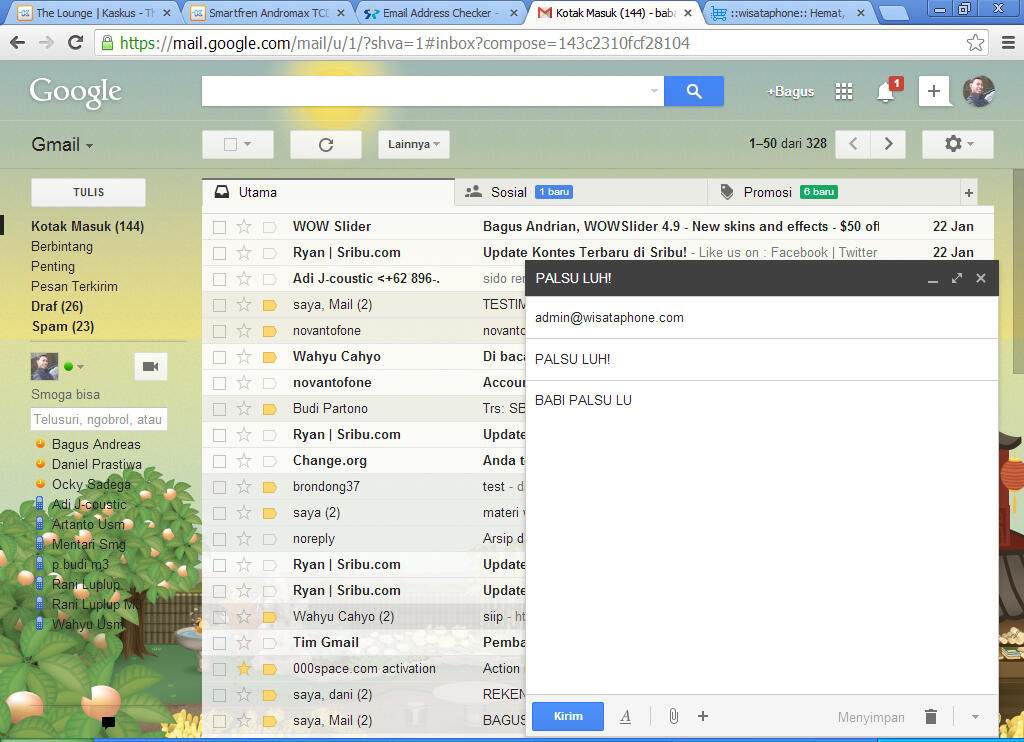The image size is (1024, 742).
Task: Open the Gmail product switcher dropdown
Action: click(62, 145)
